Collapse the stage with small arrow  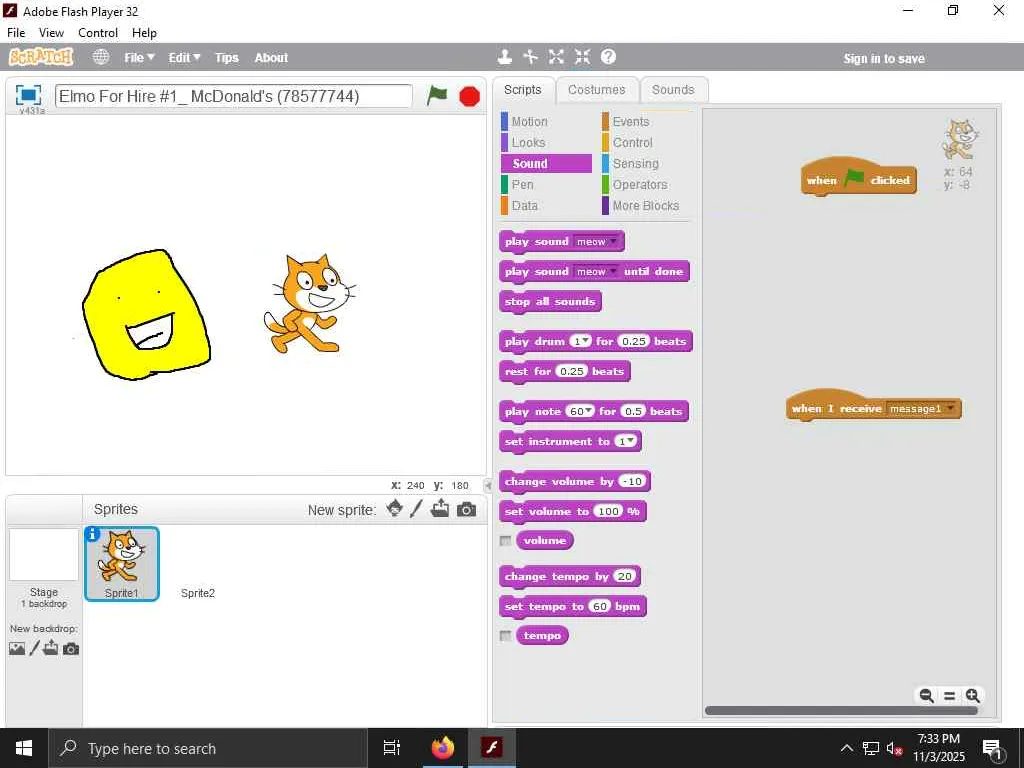[488, 485]
